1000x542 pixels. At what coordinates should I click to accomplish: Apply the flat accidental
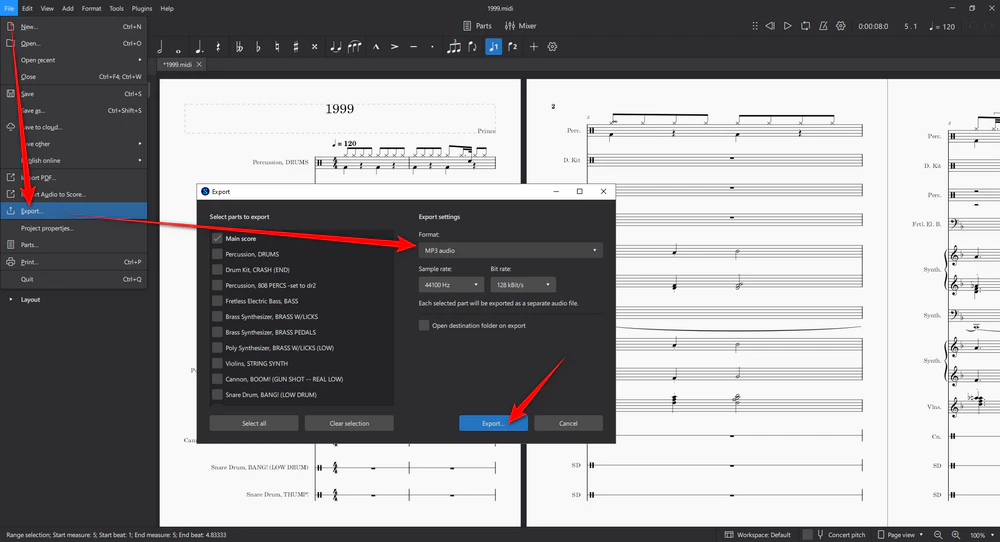tap(258, 47)
